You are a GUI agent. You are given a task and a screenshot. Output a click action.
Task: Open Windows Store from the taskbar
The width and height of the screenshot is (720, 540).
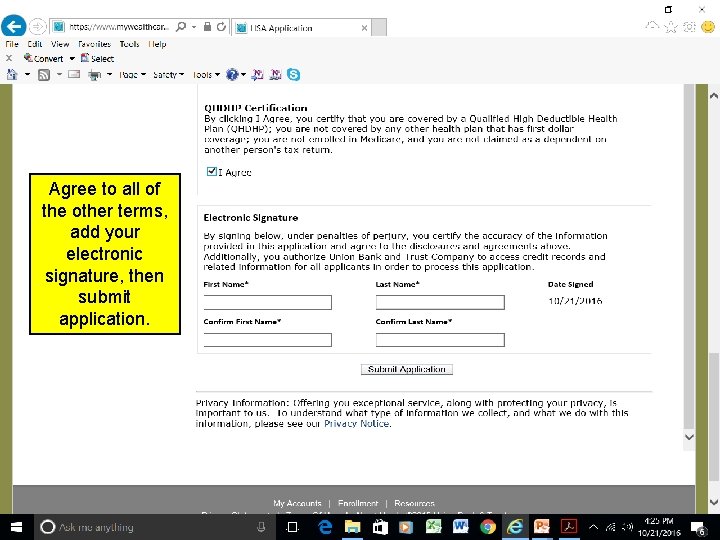click(x=380, y=527)
